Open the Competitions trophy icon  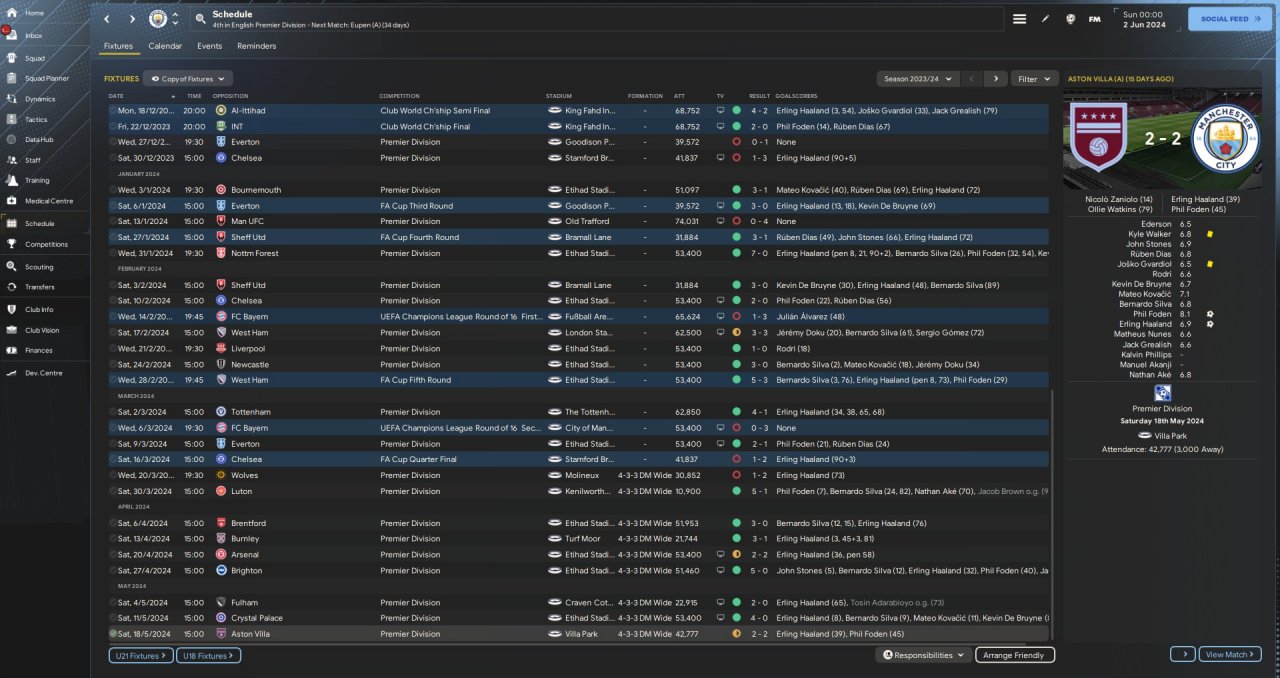pyautogui.click(x=11, y=244)
